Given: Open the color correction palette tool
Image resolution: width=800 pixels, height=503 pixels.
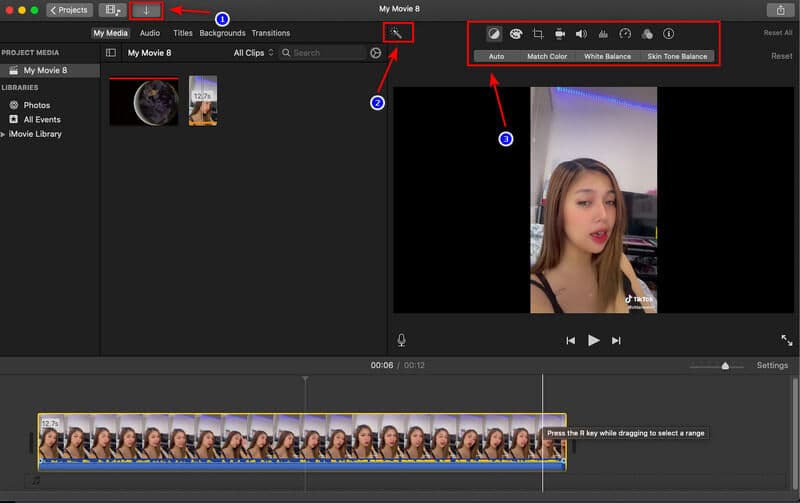Looking at the screenshot, I should pyautogui.click(x=516, y=33).
